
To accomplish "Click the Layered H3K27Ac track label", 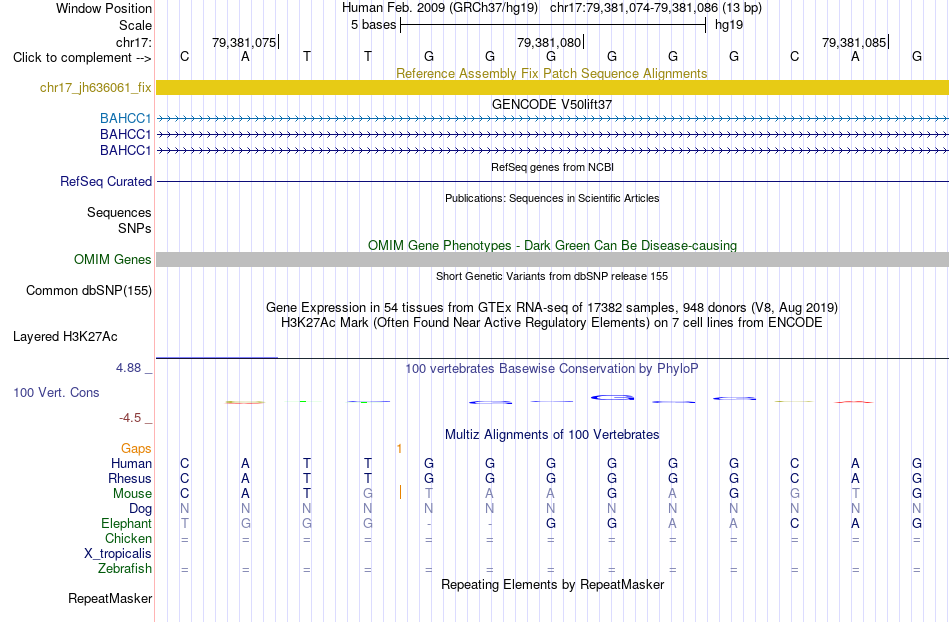I will pos(65,337).
